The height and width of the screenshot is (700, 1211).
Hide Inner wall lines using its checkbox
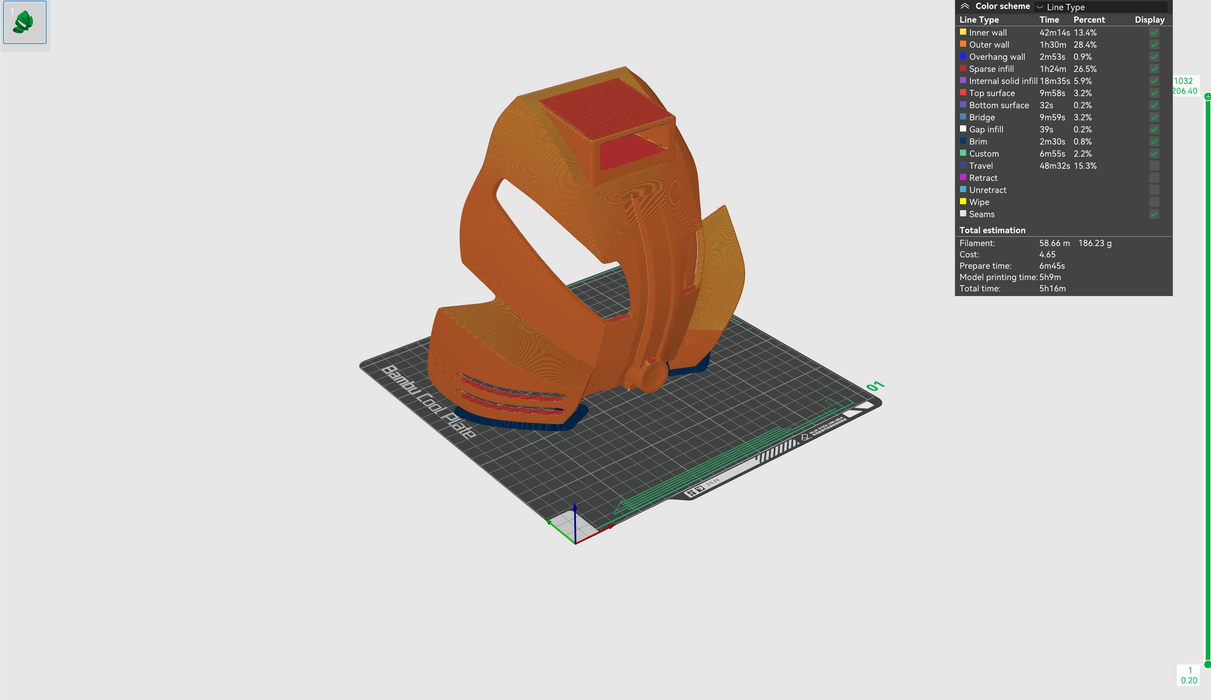pyautogui.click(x=1154, y=33)
